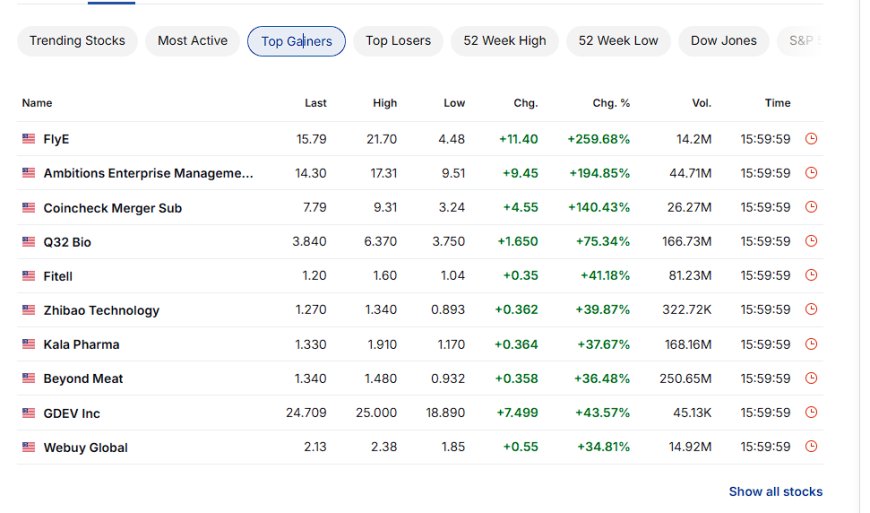The width and height of the screenshot is (870, 513).
Task: Click the Vol. column header
Action: click(701, 103)
